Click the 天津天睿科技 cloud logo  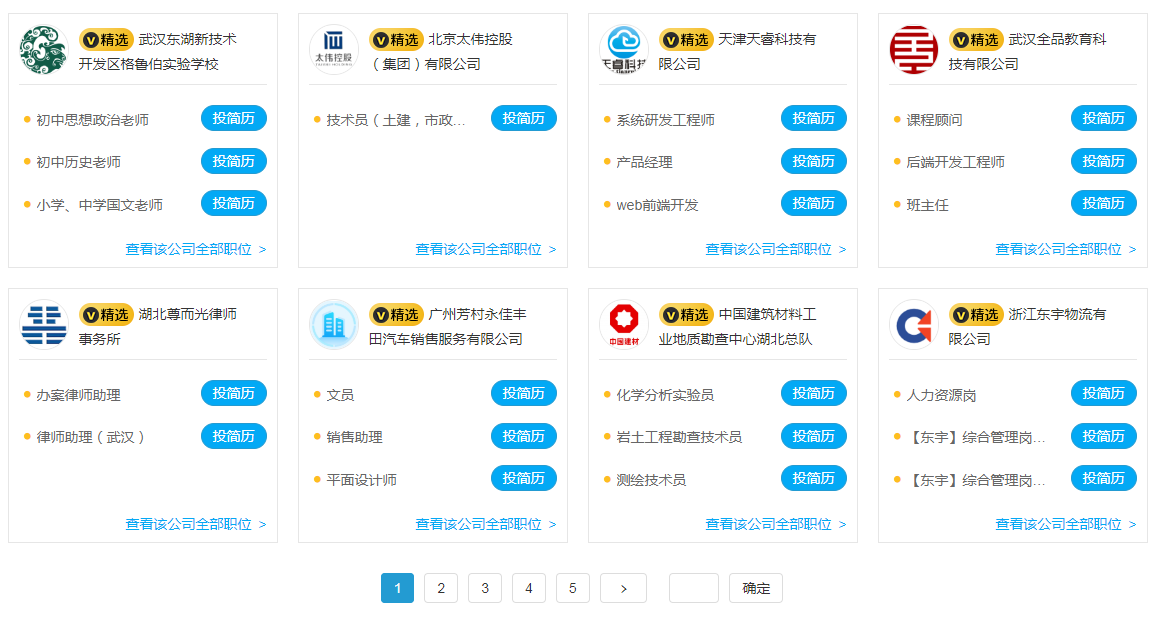(x=623, y=50)
